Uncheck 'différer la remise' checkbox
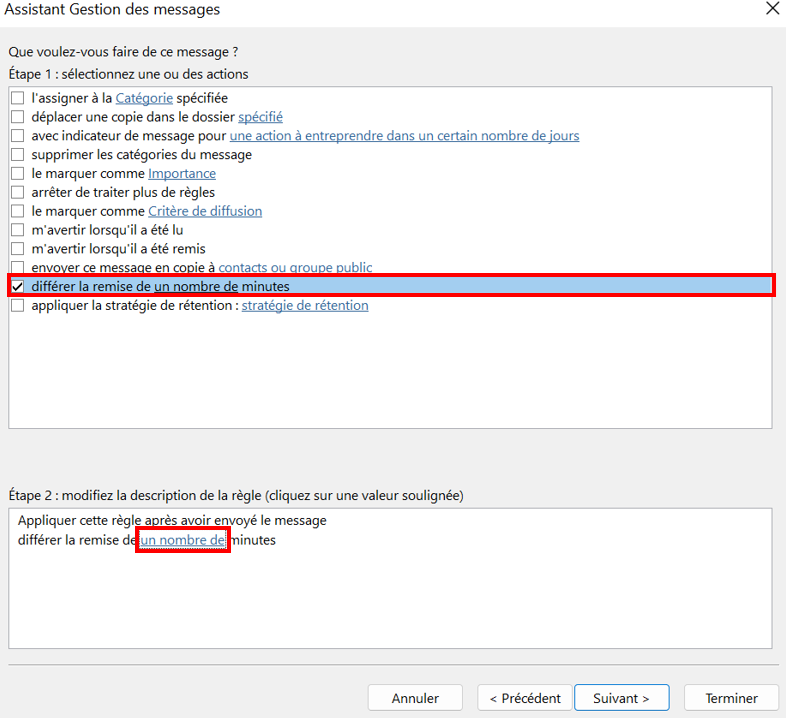This screenshot has height=718, width=786. 17,287
